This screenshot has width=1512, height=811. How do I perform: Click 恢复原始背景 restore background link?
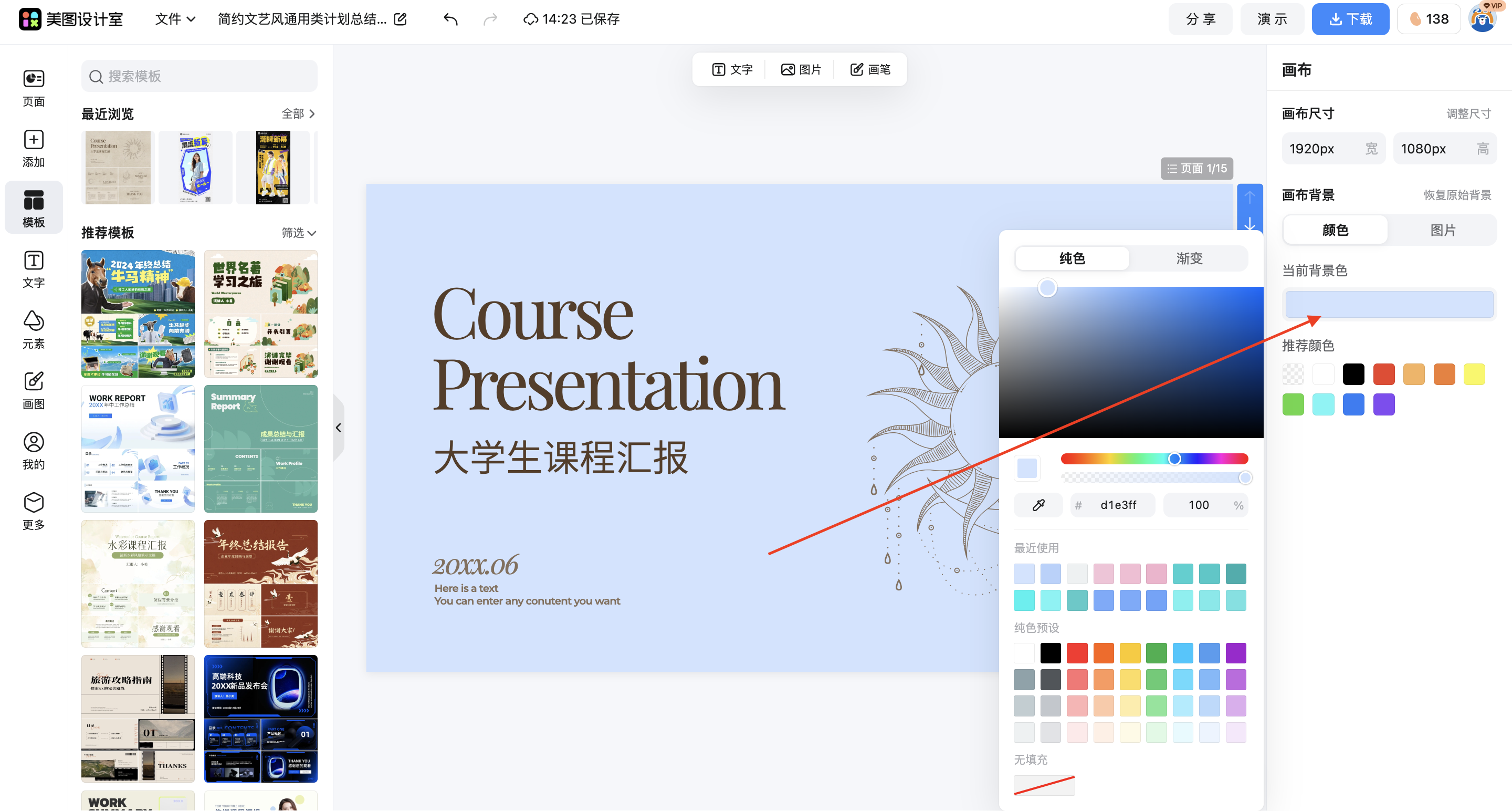click(x=1457, y=195)
